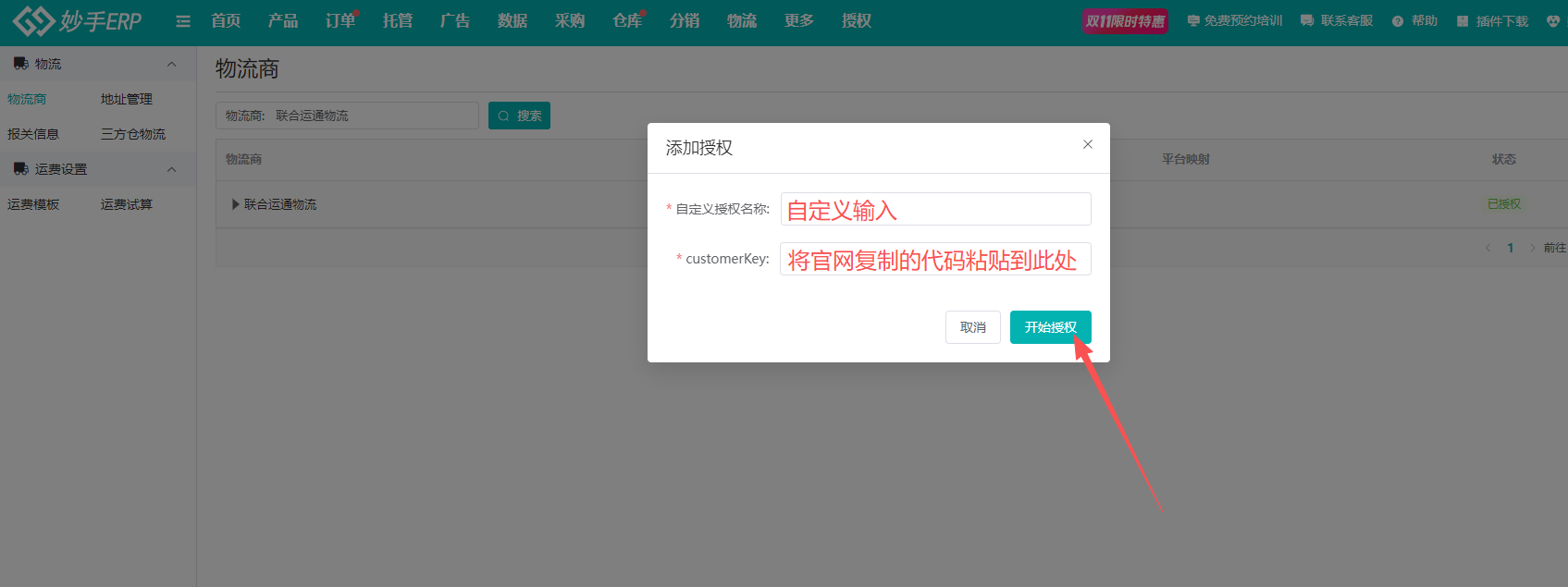Viewport: 1568px width, 587px height.
Task: Open the 帮助 help icon
Action: [x=1397, y=21]
